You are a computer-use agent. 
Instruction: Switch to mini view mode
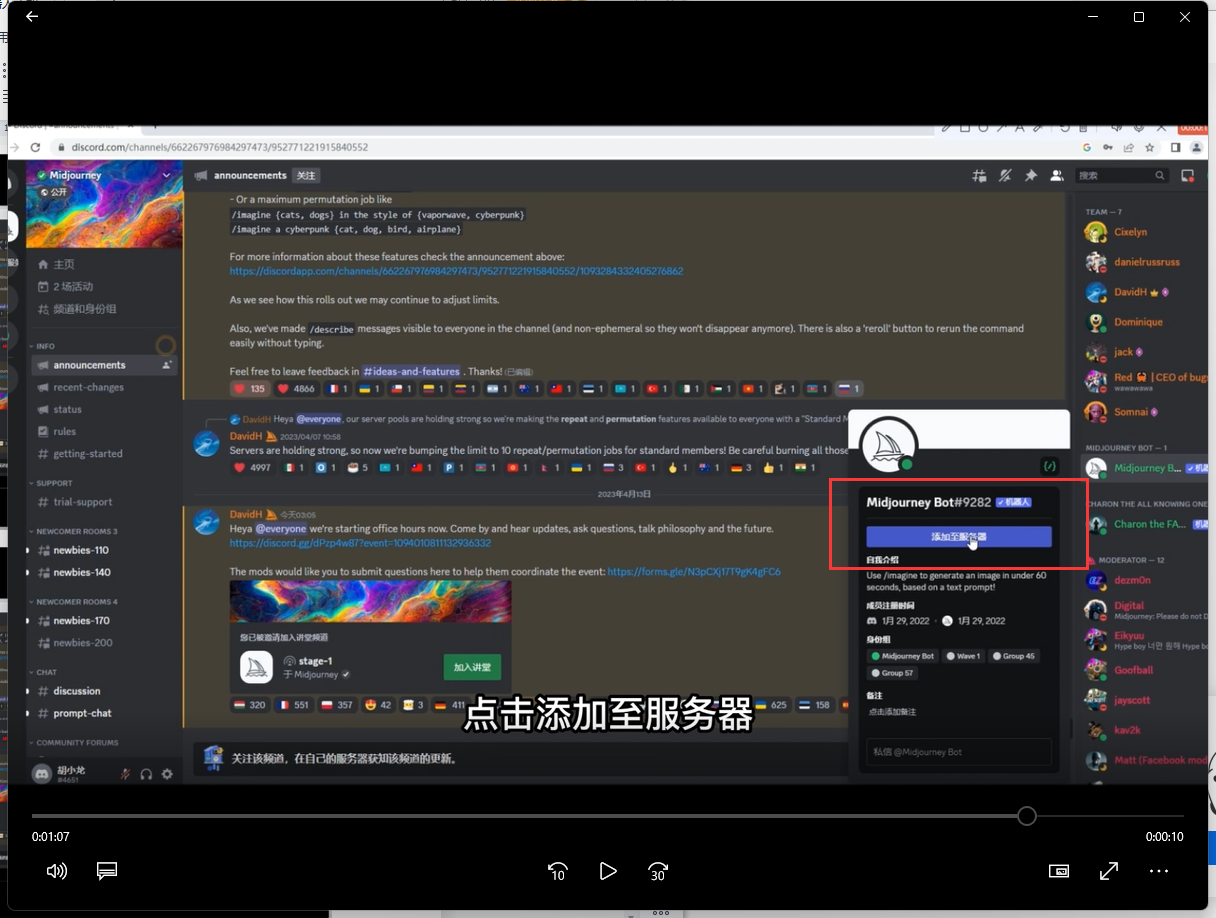click(x=1059, y=871)
